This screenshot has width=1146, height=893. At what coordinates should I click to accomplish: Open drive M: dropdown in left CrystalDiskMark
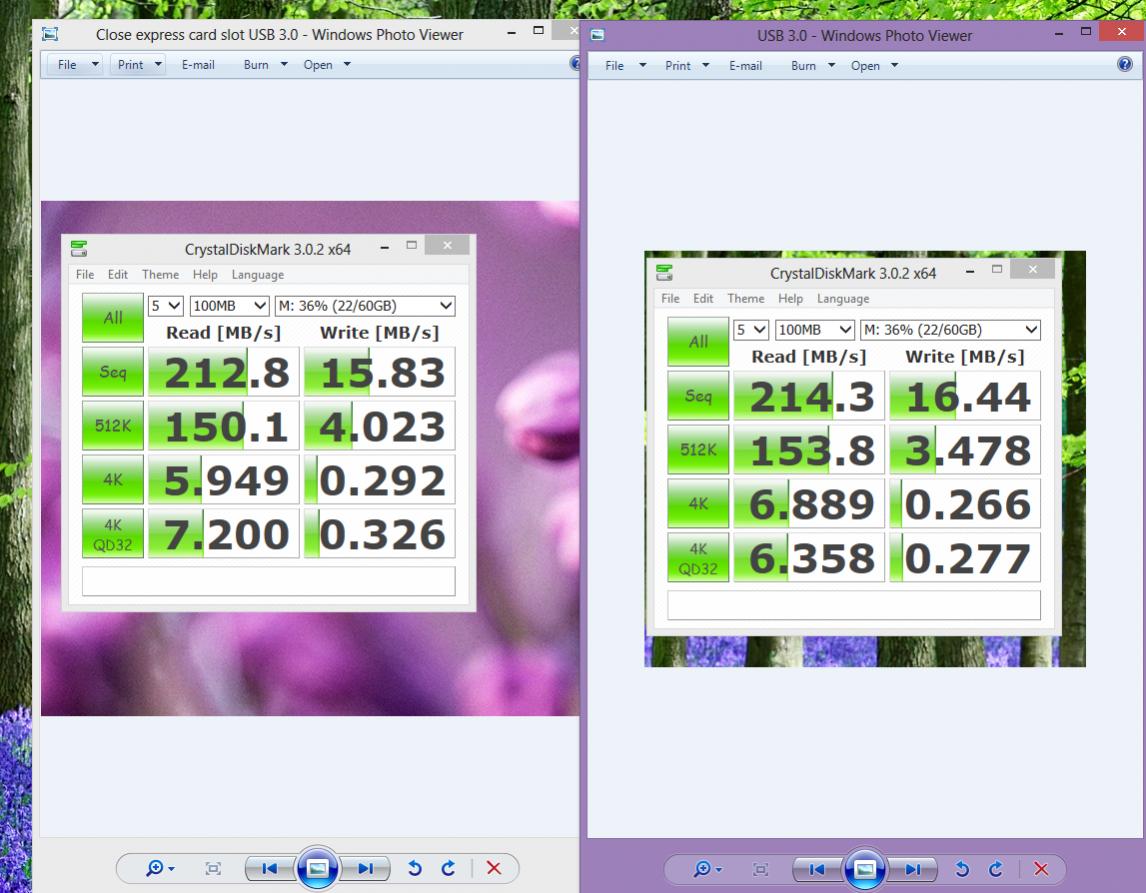365,305
